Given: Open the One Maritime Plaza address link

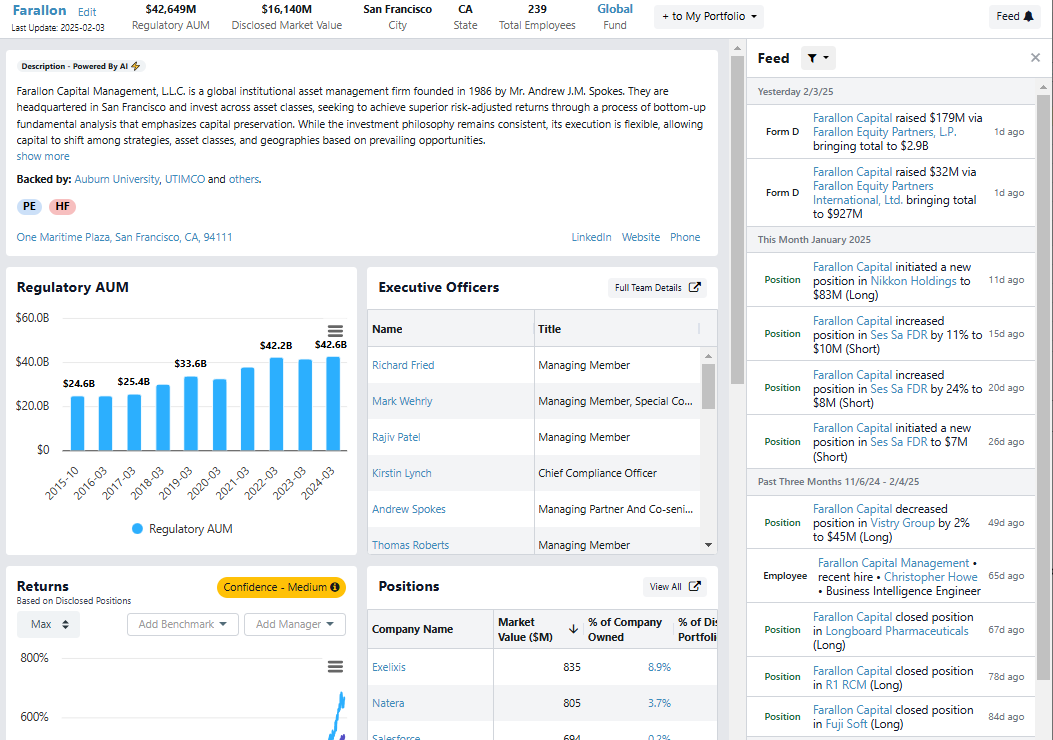Looking at the screenshot, I should 124,237.
